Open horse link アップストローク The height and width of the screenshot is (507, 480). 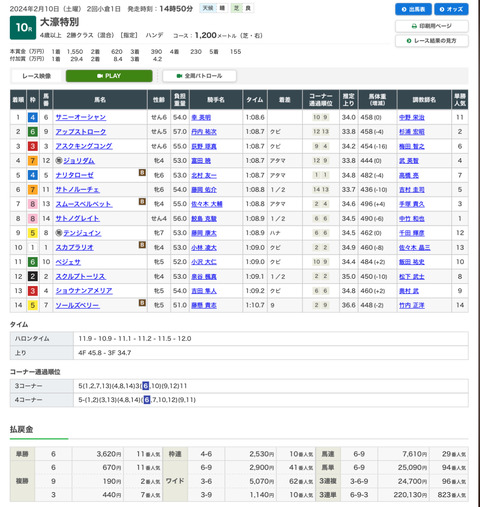pyautogui.click(x=81, y=132)
